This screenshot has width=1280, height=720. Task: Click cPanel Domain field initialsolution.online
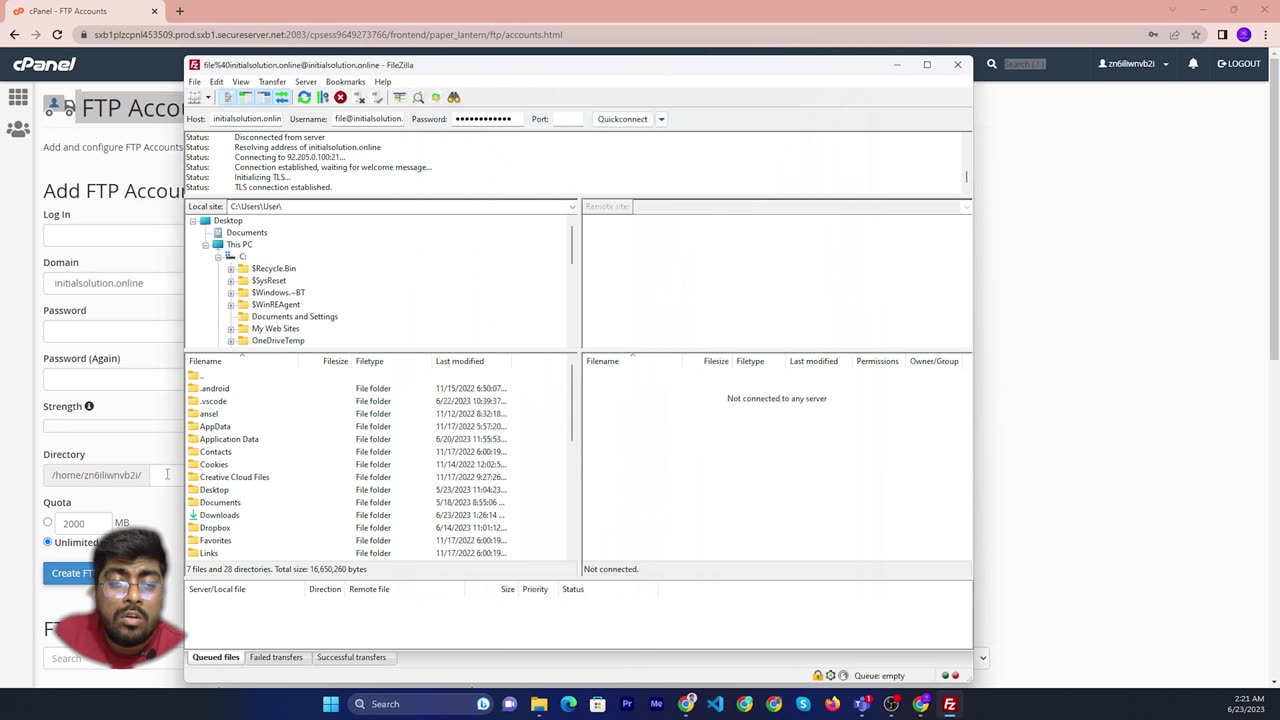(x=114, y=283)
